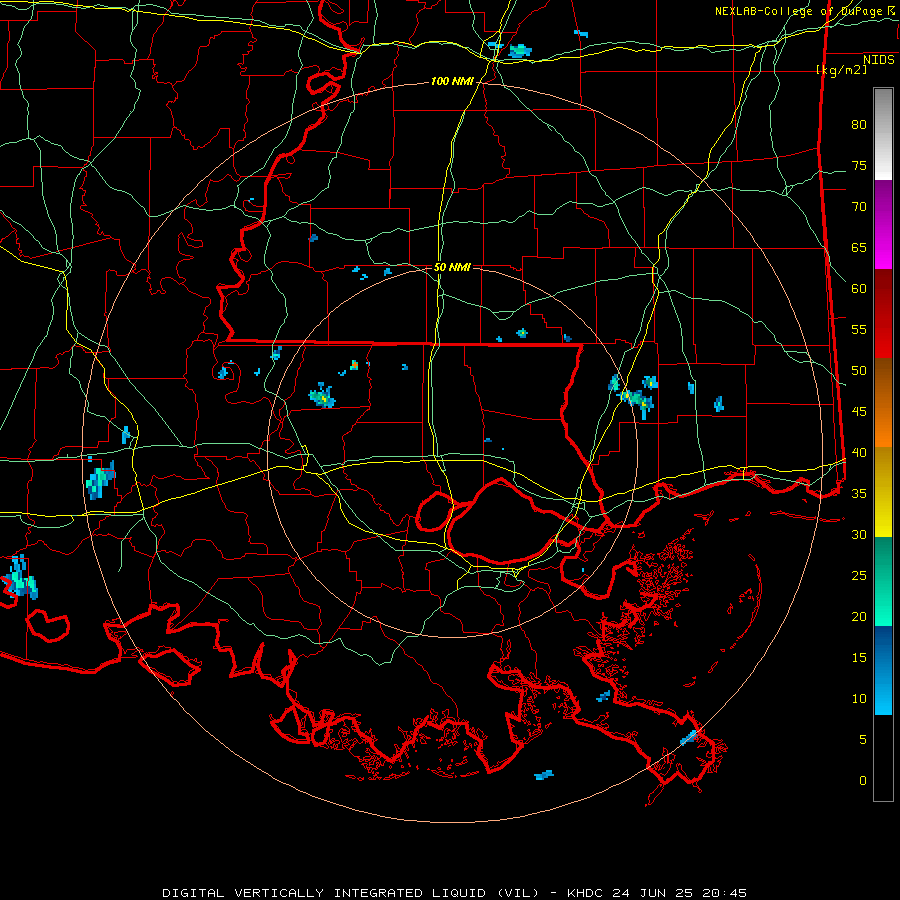Pick the red segment of the color bar
Image resolution: width=900 pixels, height=900 pixels.
[x=883, y=313]
